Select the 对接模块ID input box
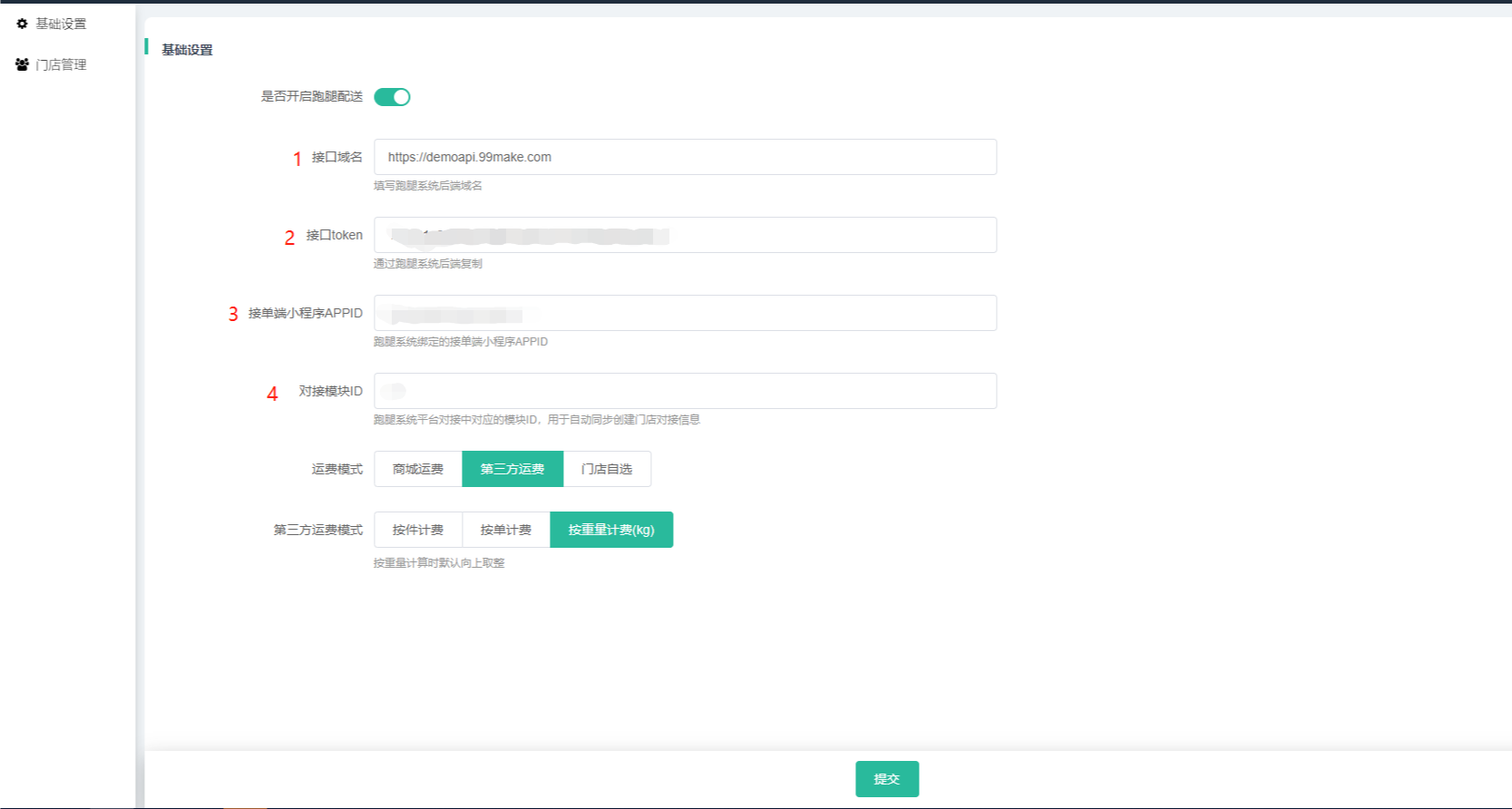The image size is (1512, 809). point(685,391)
